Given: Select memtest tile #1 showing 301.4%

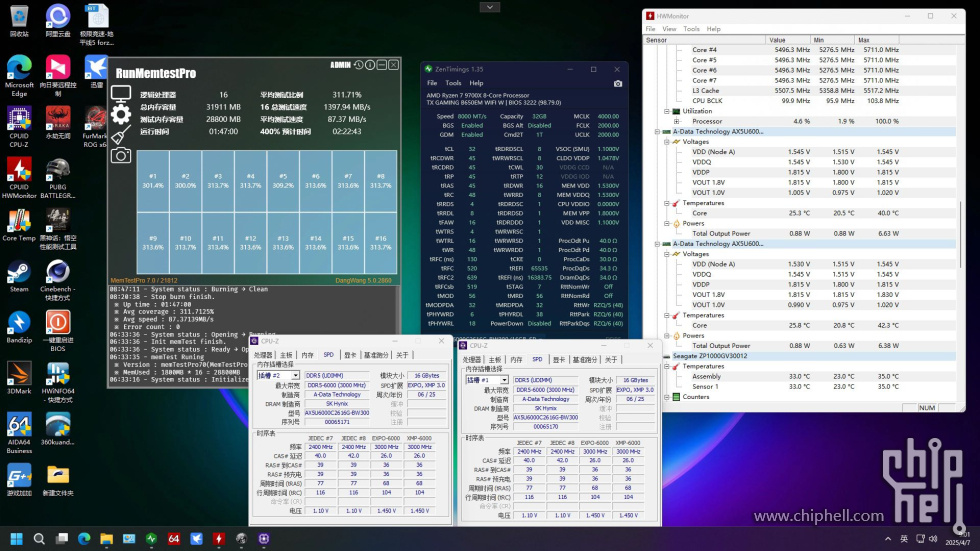Looking at the screenshot, I should [153, 181].
